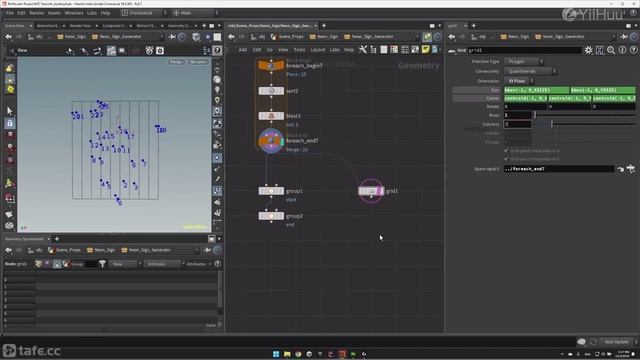640x360 pixels.
Task: Toggle pin on network editor pane
Action: (x=427, y=37)
